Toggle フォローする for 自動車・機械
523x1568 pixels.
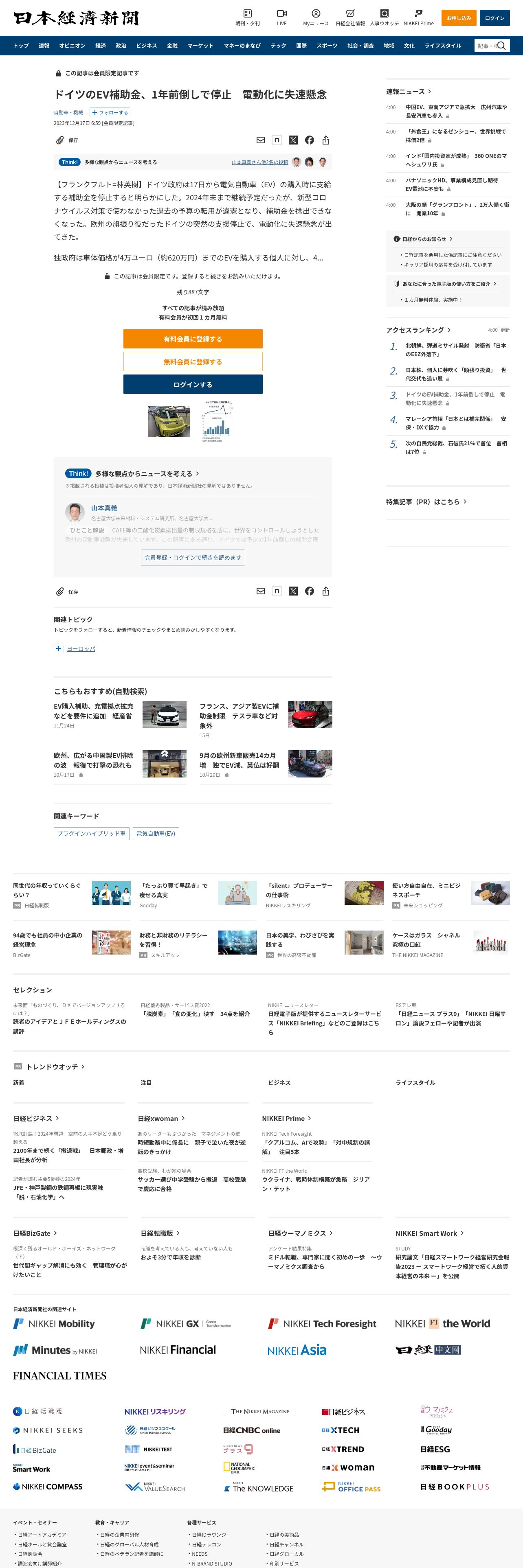pos(110,112)
